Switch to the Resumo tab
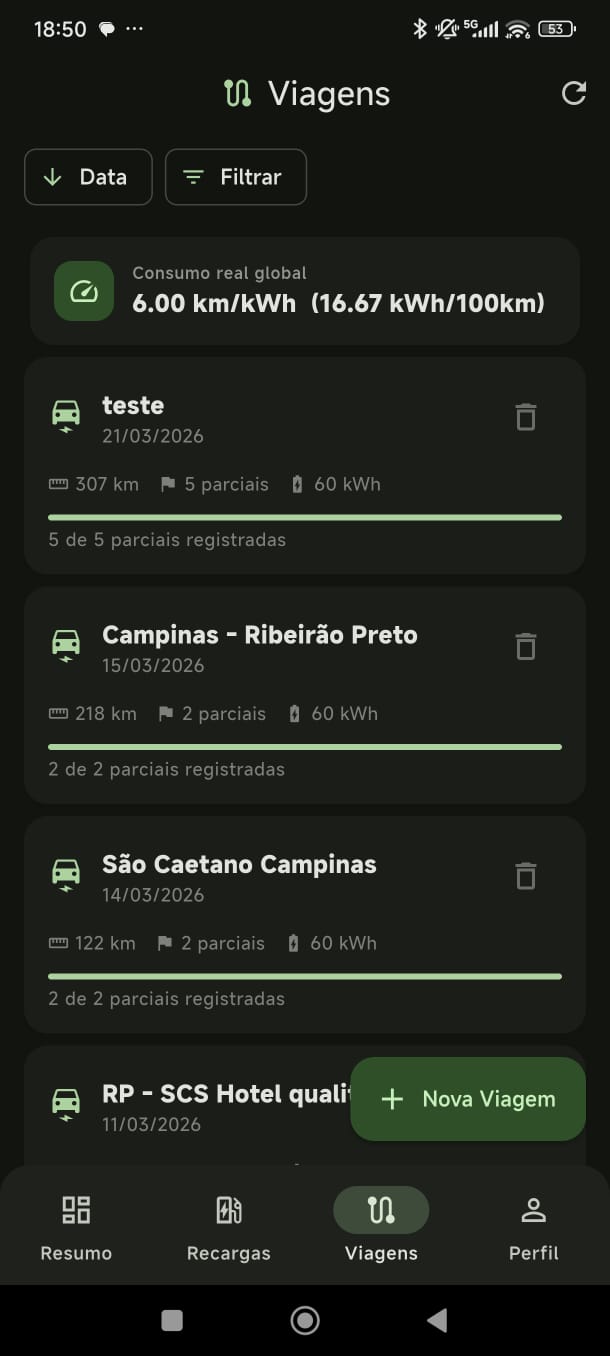Screen dimensions: 610x1356 click(x=75, y=1225)
